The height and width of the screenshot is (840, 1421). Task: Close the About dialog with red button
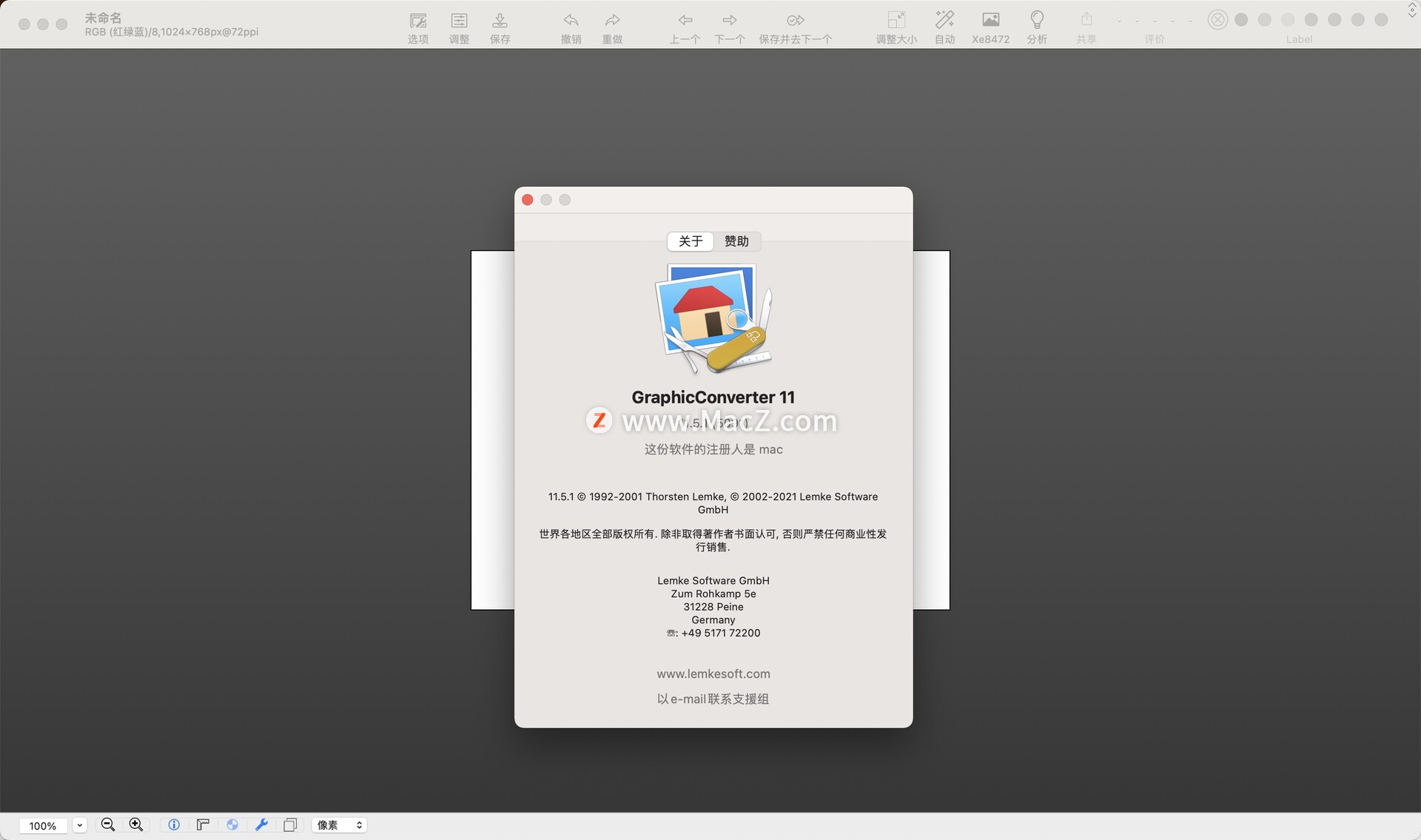[x=528, y=200]
